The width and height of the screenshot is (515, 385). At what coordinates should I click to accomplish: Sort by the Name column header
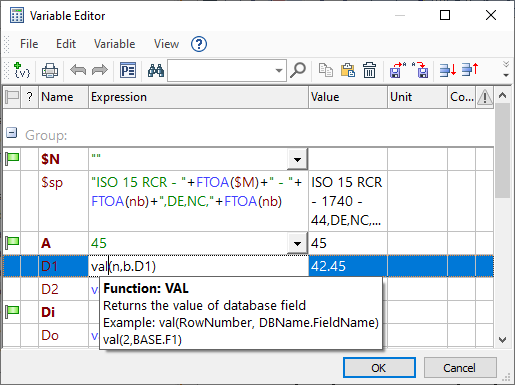pos(64,97)
